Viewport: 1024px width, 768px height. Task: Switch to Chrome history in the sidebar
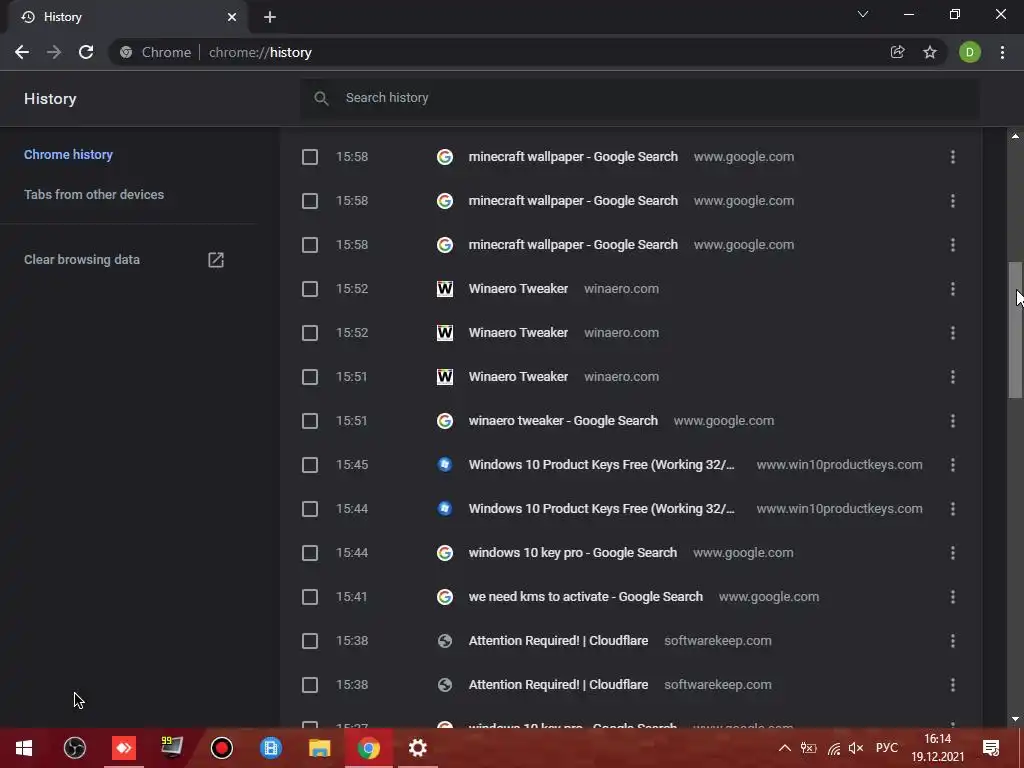(69, 155)
